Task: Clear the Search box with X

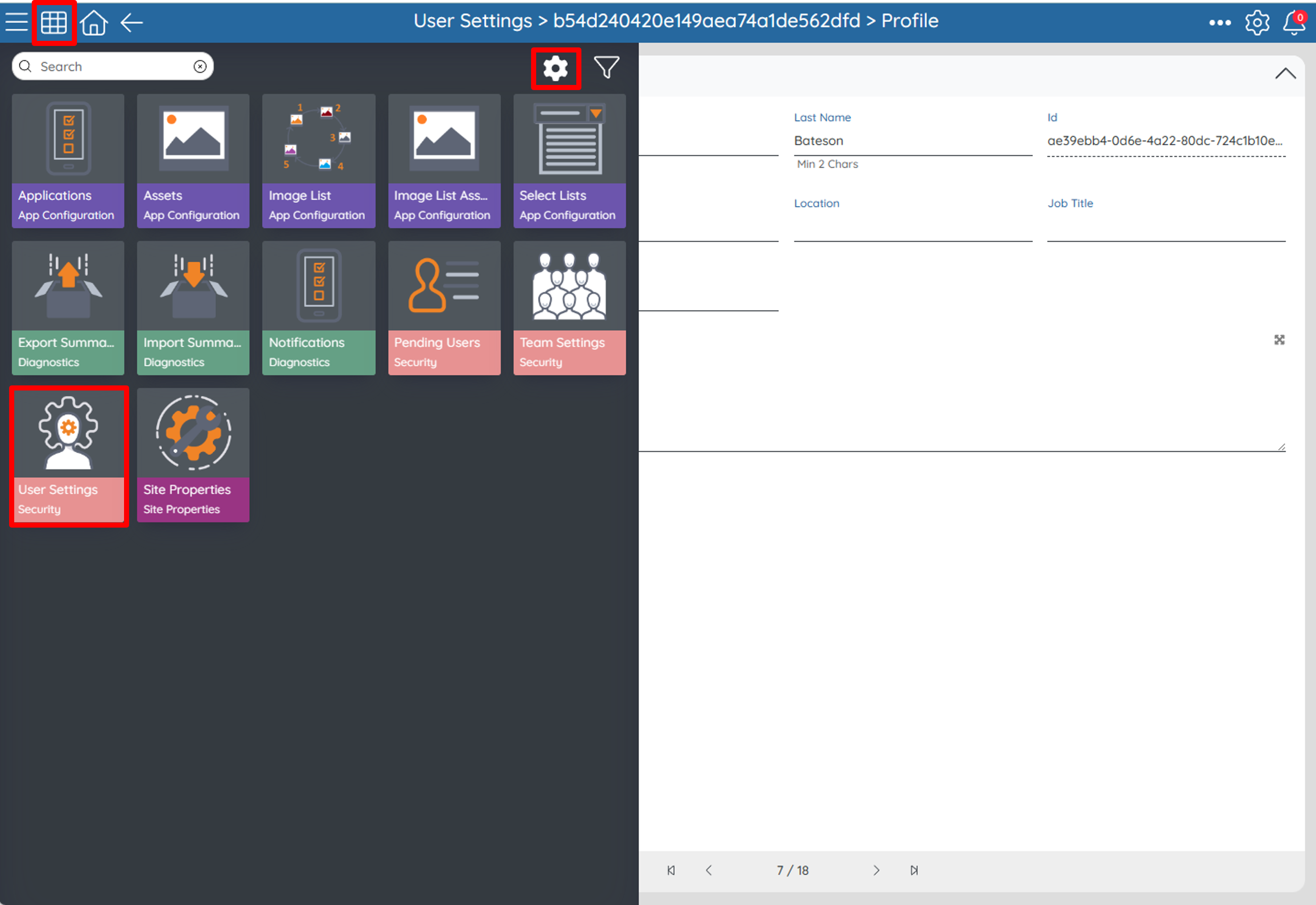Action: [x=200, y=67]
